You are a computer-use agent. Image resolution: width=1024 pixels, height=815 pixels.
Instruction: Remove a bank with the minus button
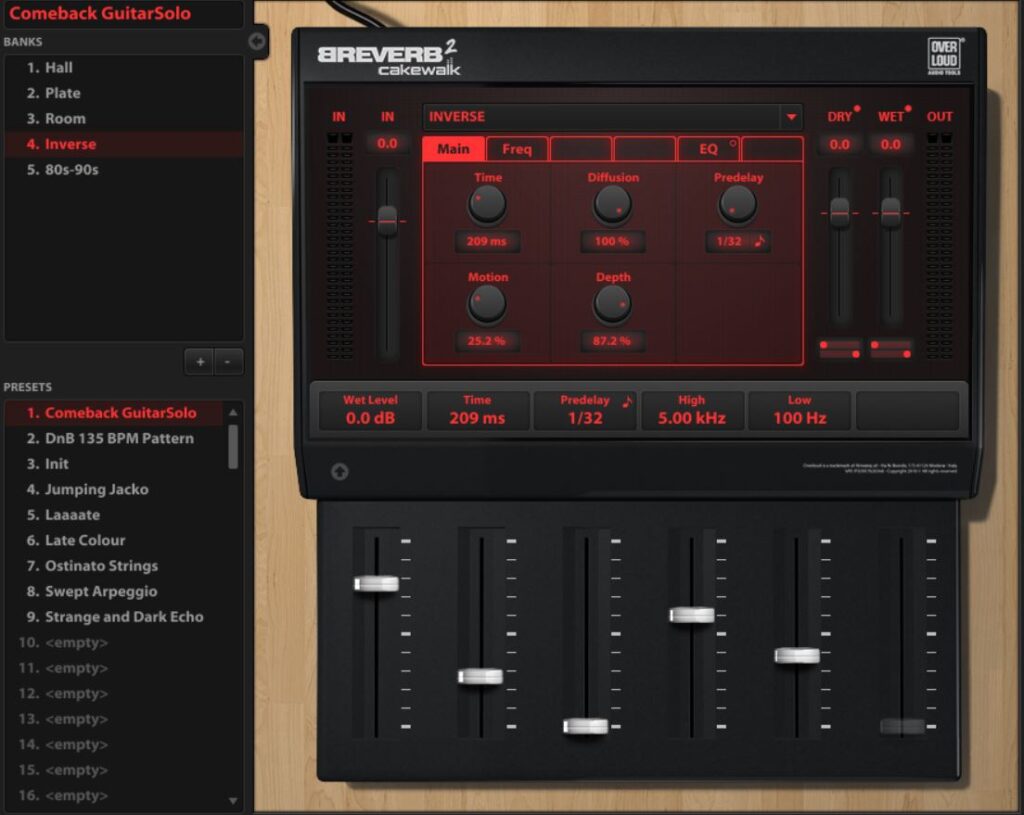(x=227, y=361)
